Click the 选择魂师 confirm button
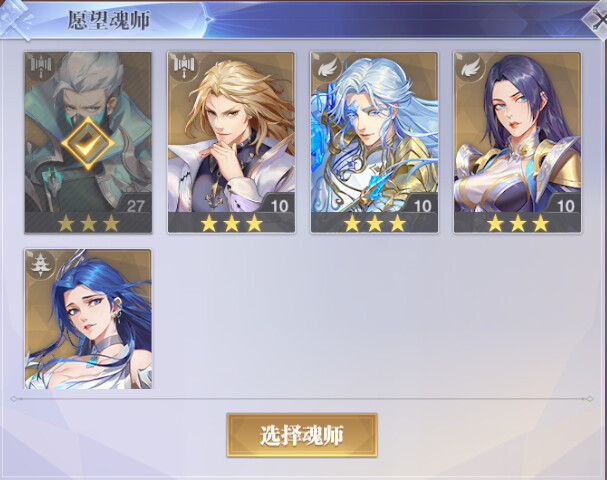Image resolution: width=607 pixels, height=480 pixels. (x=302, y=435)
